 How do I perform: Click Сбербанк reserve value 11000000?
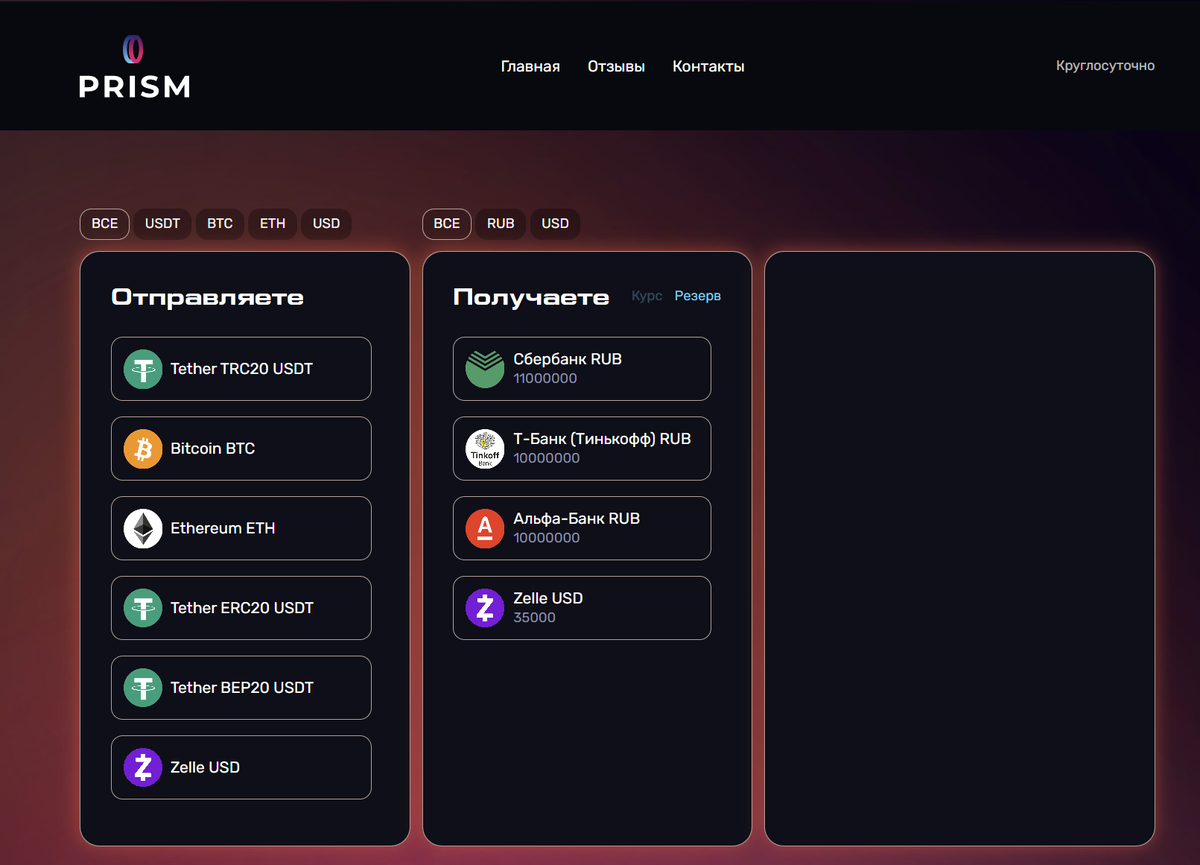pos(545,379)
